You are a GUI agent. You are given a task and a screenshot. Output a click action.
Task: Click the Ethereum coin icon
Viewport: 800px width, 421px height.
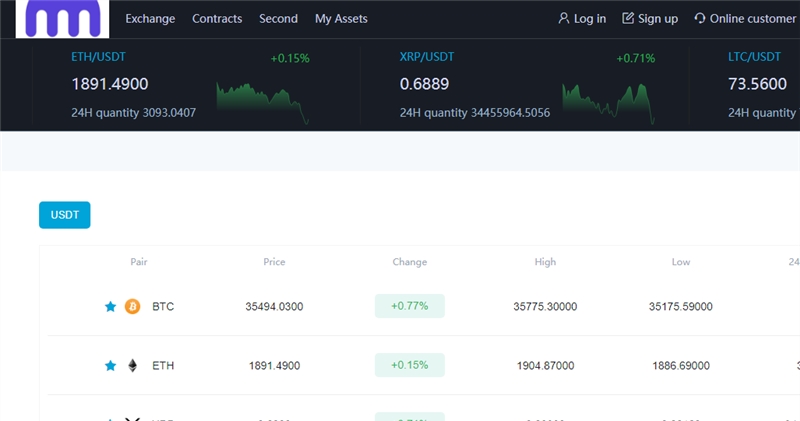tap(132, 366)
